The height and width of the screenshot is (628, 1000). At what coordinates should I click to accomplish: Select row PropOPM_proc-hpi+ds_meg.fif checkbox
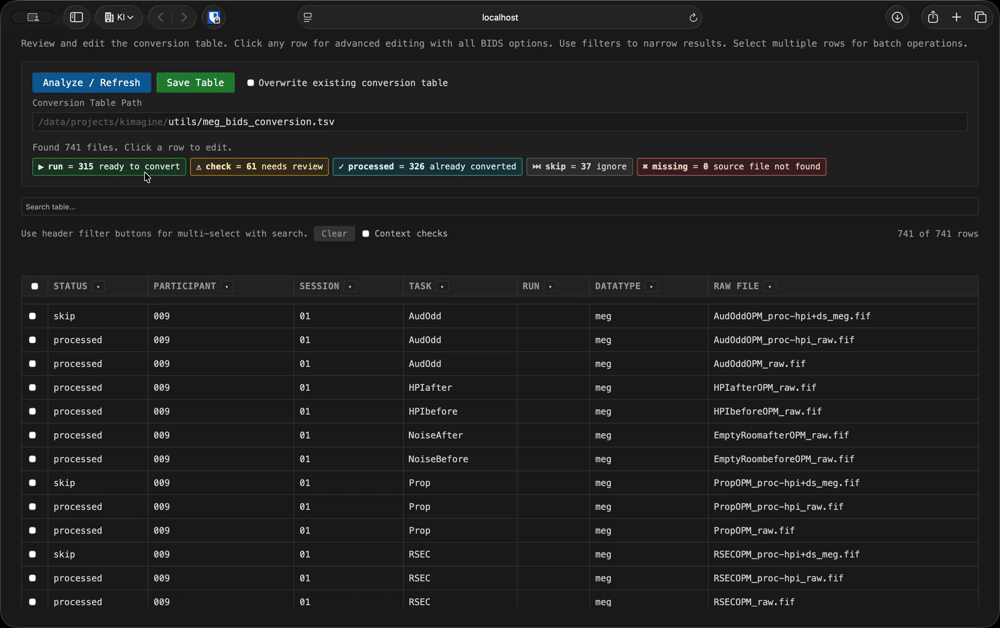33,483
